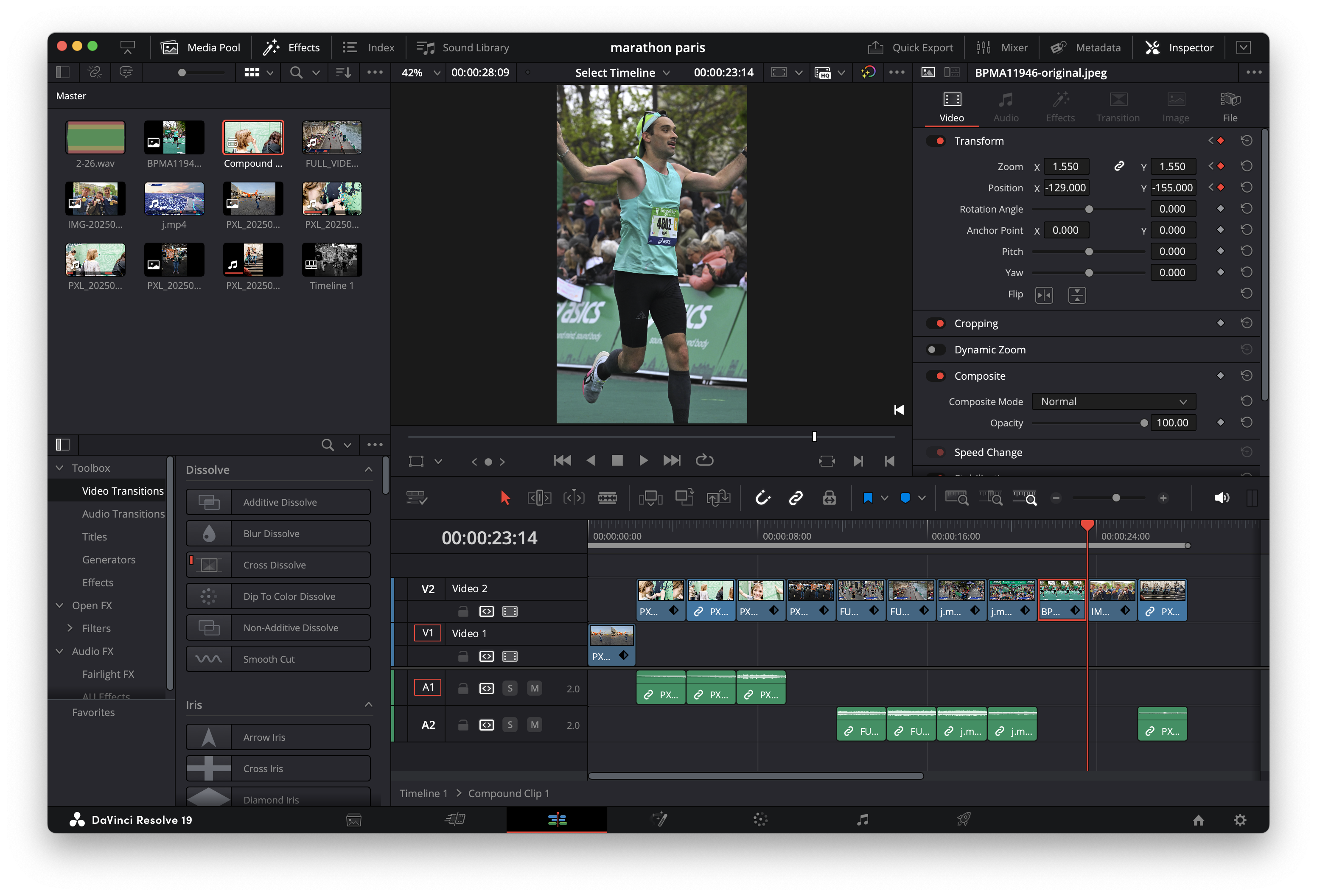Switch to the Color page
This screenshot has height=896, width=1317.
(x=760, y=820)
